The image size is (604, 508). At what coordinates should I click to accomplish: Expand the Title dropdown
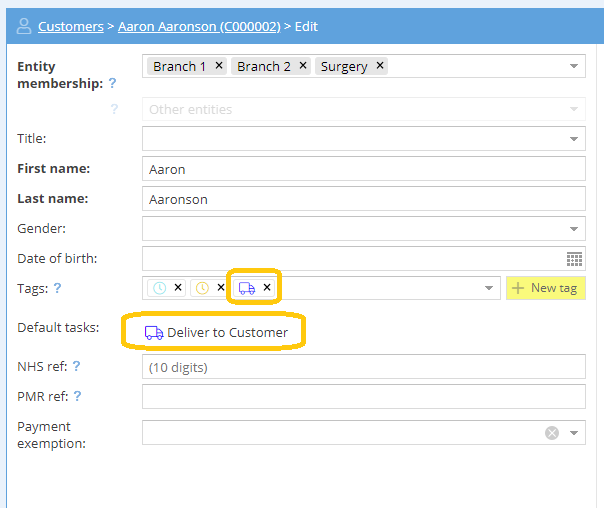point(574,139)
